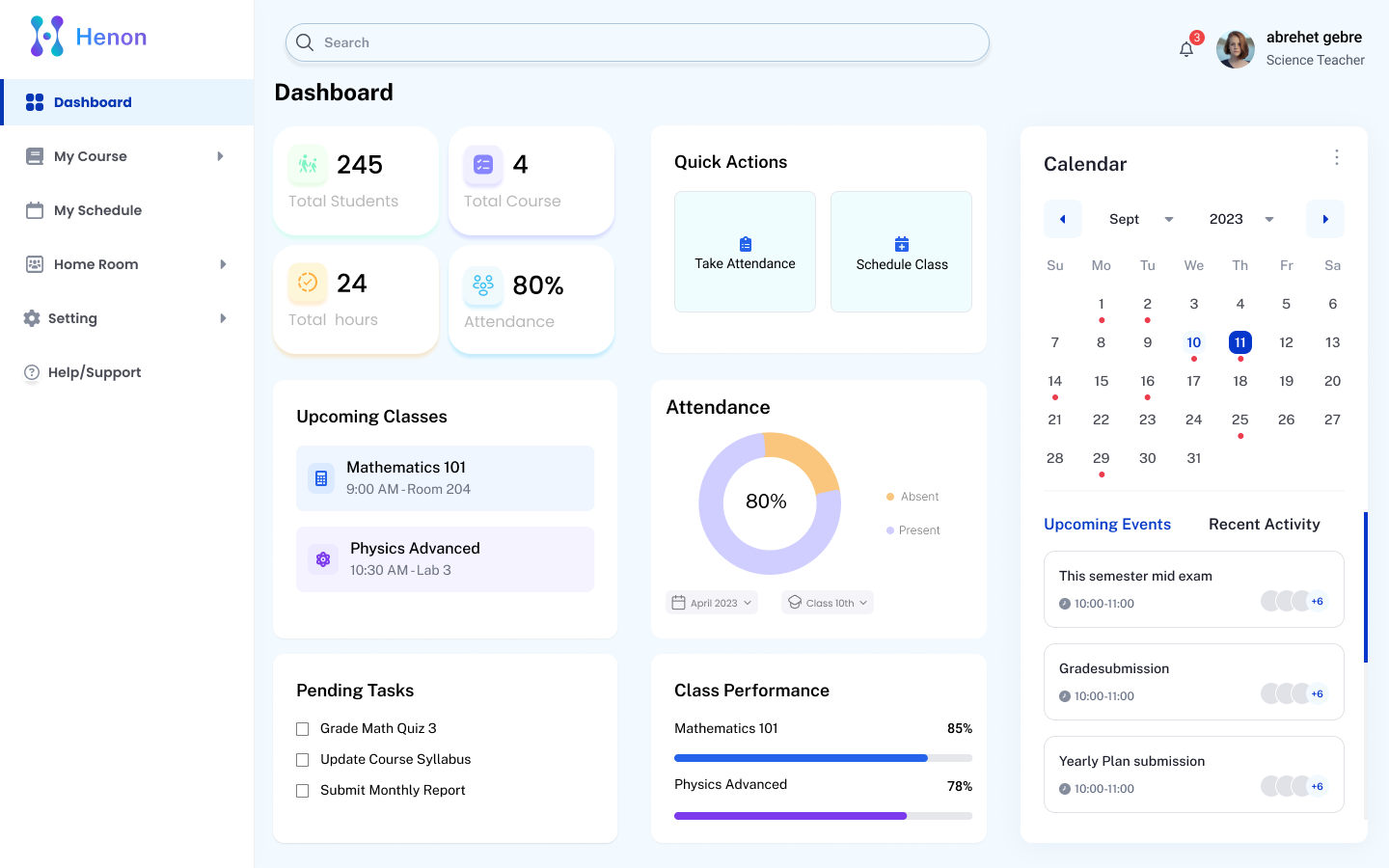Select the Upcoming Events tab
The height and width of the screenshot is (868, 1389).
pos(1107,524)
